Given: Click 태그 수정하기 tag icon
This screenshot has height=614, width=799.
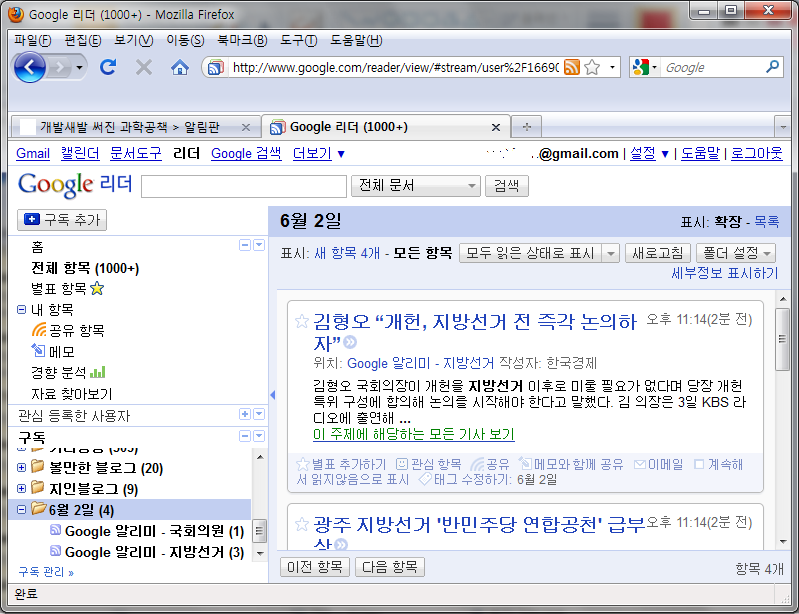Looking at the screenshot, I should pos(424,479).
